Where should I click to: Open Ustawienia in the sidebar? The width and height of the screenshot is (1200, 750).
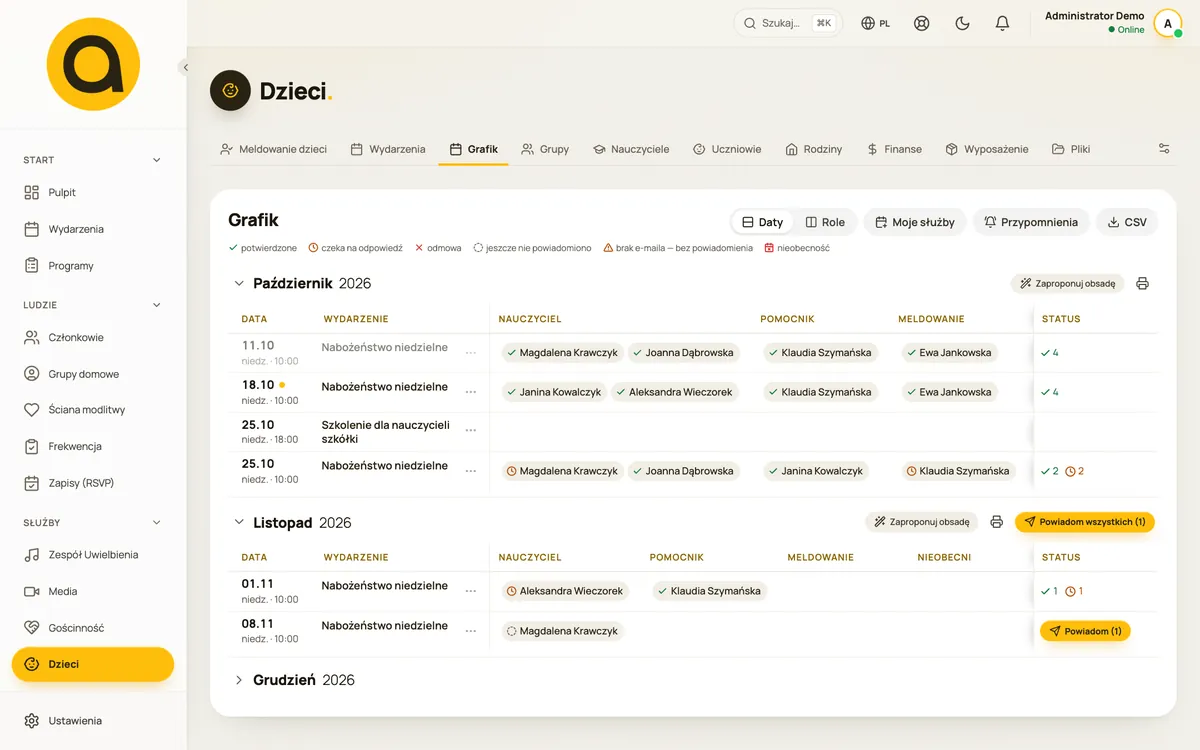point(93,721)
